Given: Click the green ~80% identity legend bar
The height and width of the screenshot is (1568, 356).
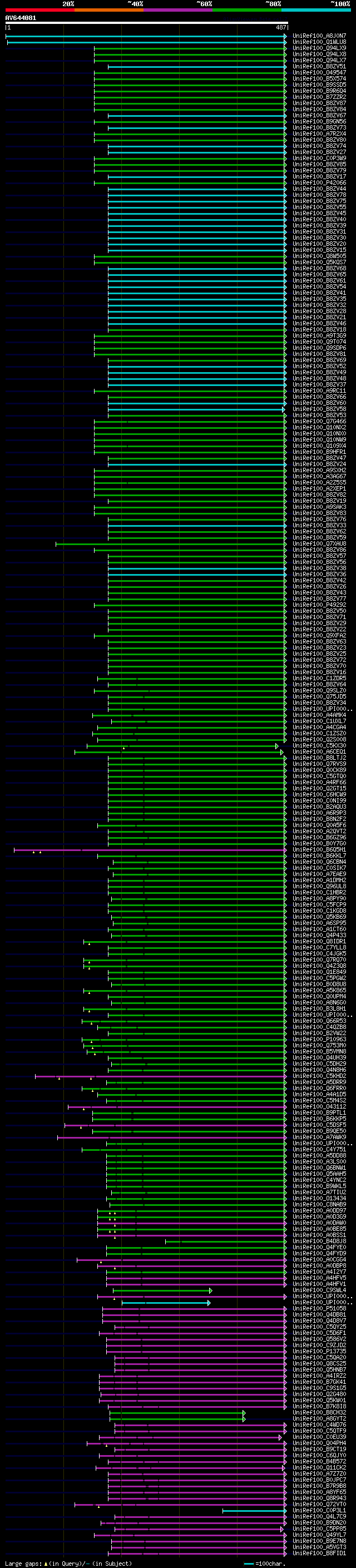Looking at the screenshot, I should tap(247, 10).
